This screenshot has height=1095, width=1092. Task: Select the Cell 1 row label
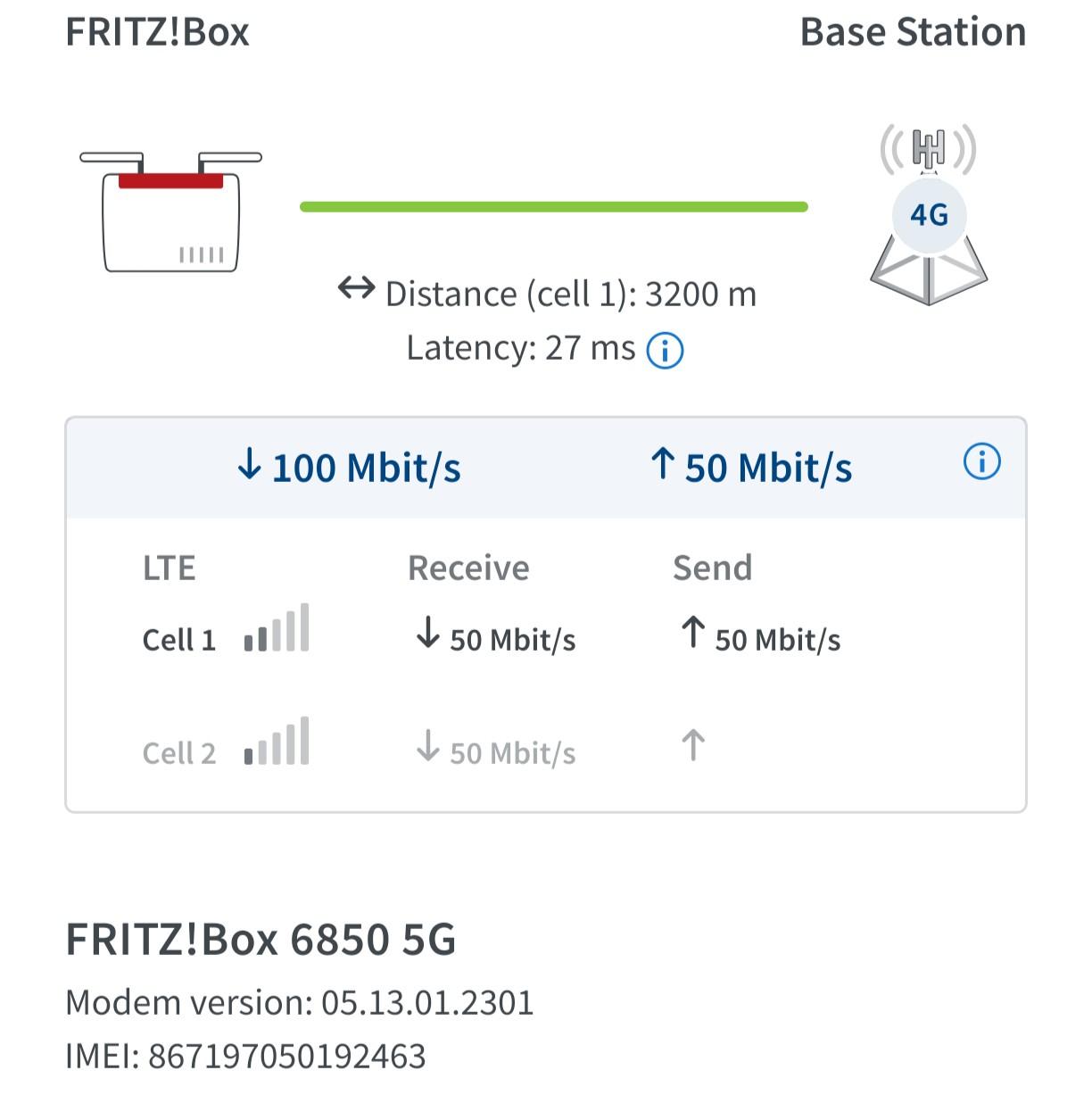pyautogui.click(x=179, y=640)
